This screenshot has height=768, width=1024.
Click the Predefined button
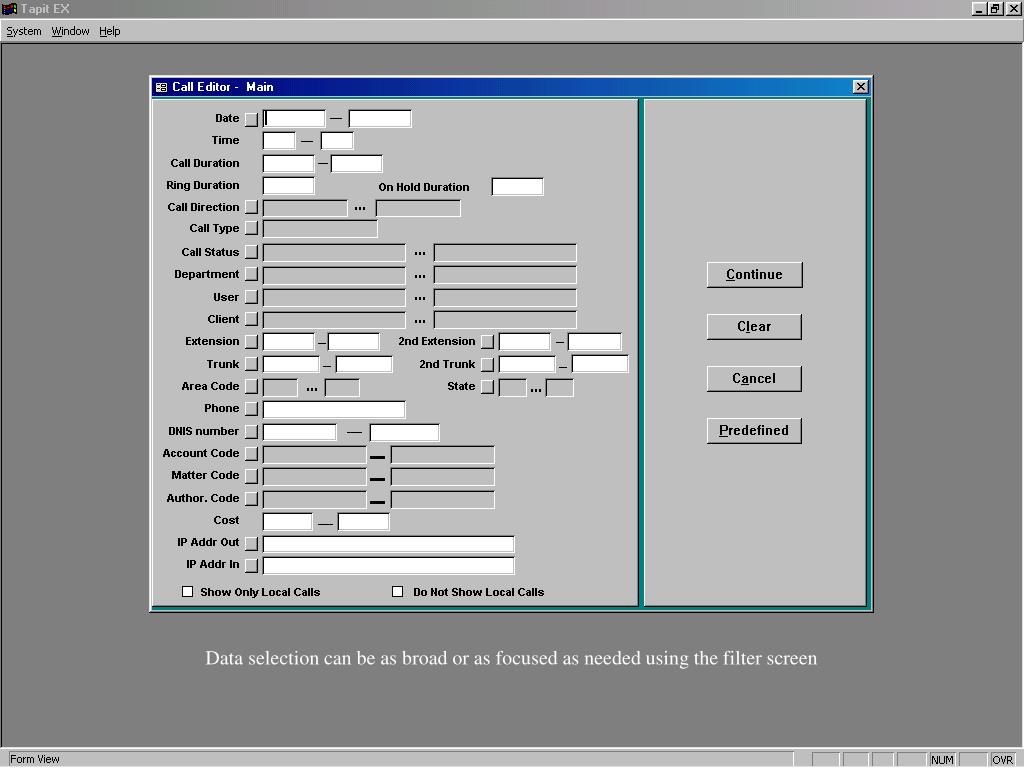coord(754,431)
